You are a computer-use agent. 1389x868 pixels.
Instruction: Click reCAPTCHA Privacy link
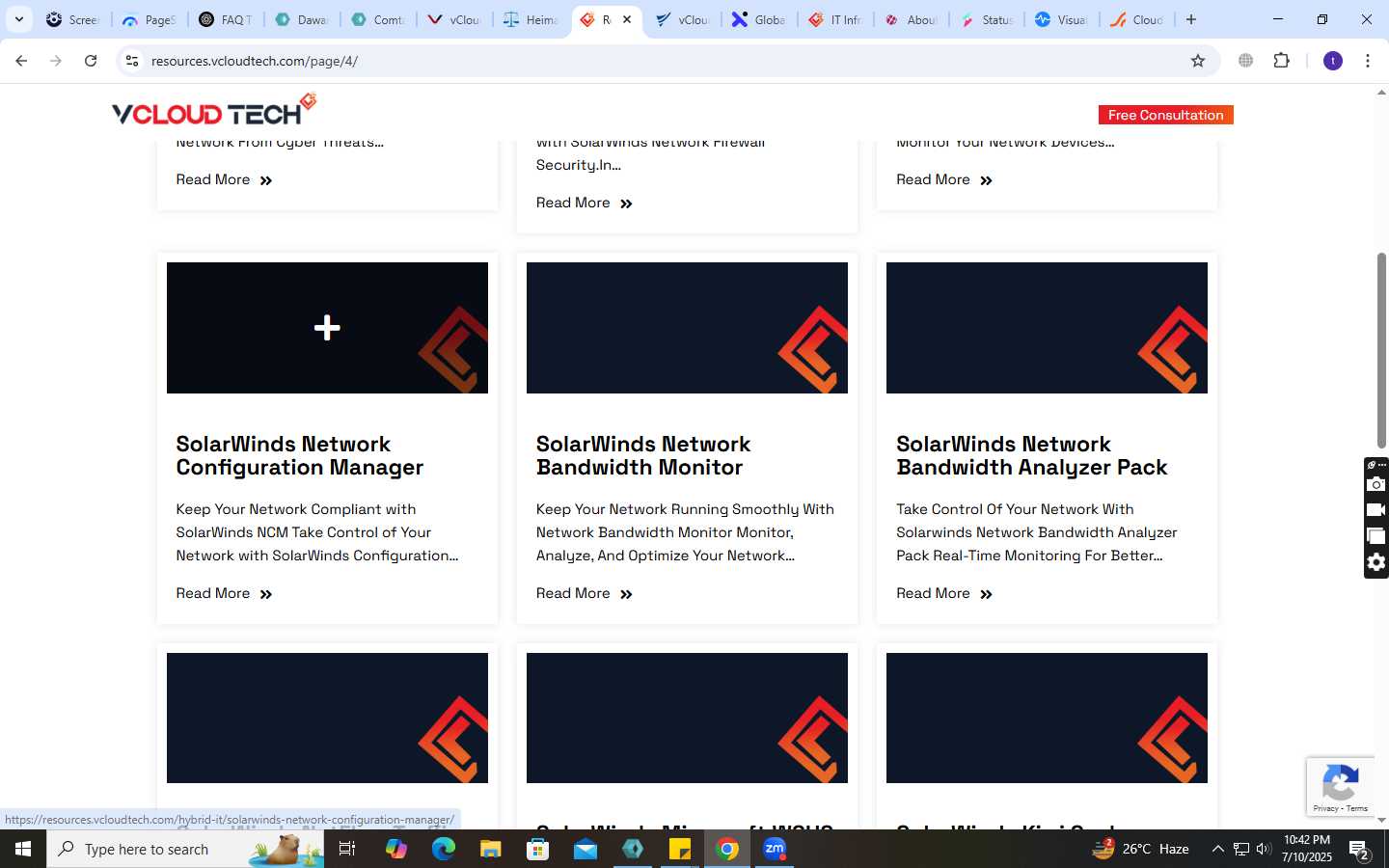click(1325, 808)
